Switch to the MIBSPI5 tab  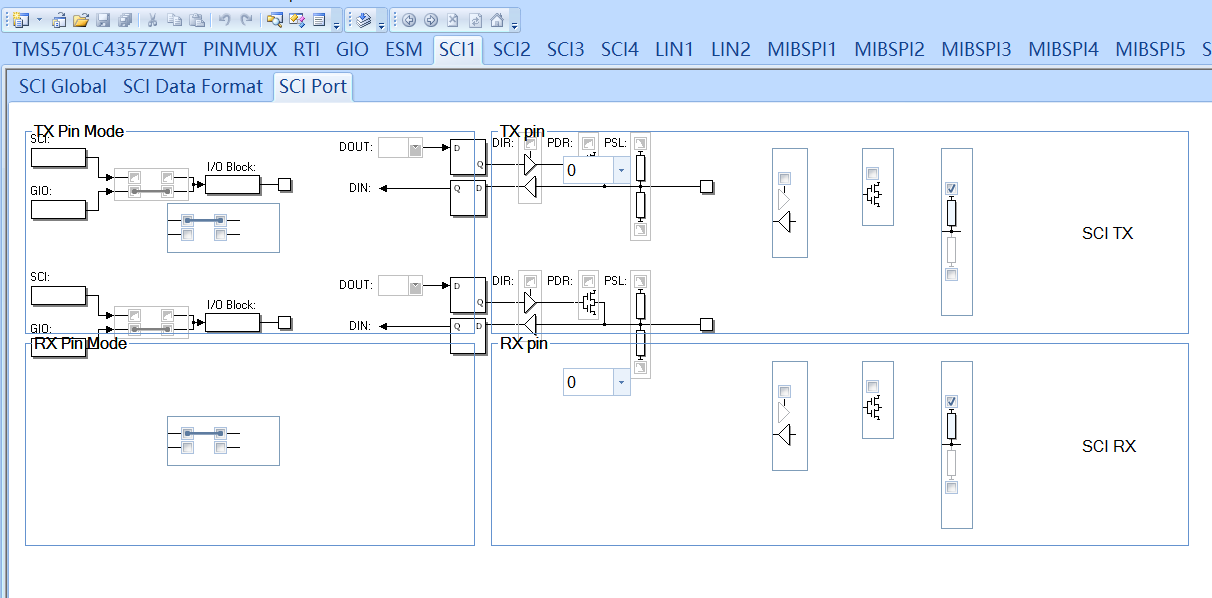tap(1150, 49)
